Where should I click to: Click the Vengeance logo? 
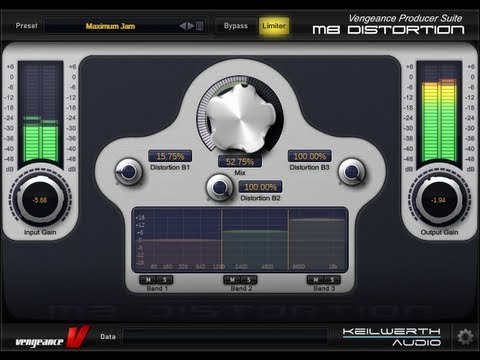point(52,337)
